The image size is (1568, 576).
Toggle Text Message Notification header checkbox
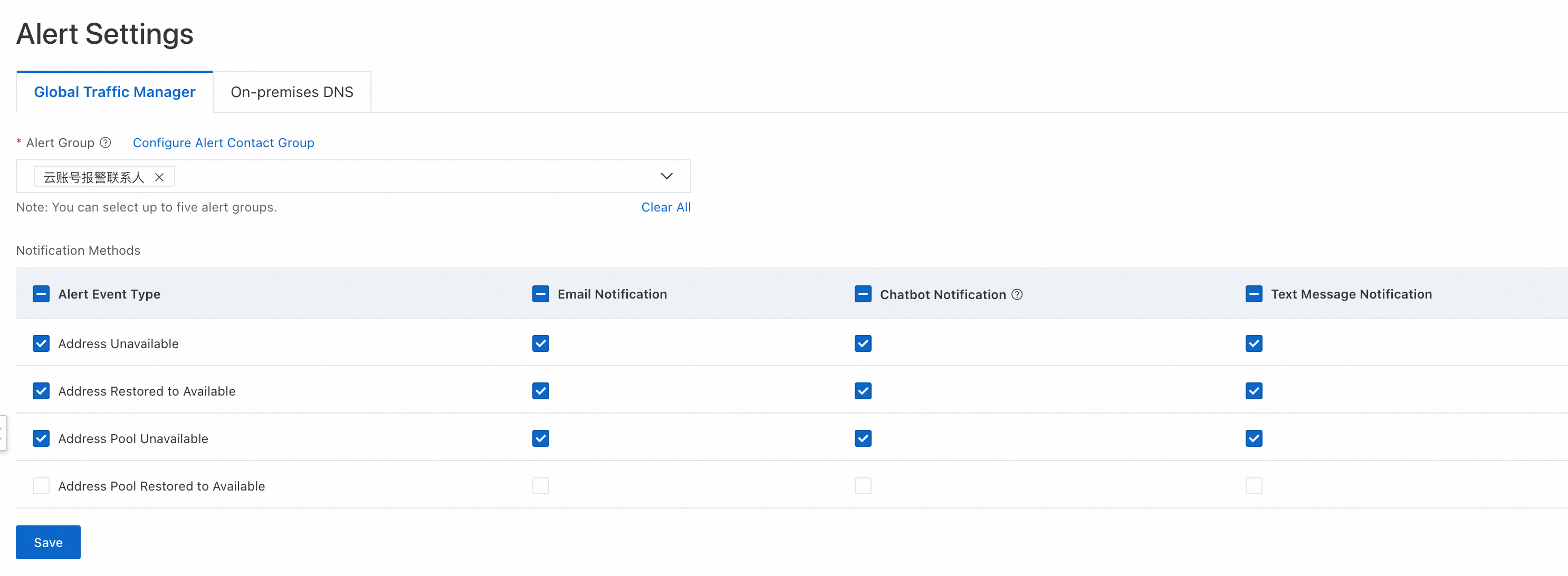(1254, 294)
